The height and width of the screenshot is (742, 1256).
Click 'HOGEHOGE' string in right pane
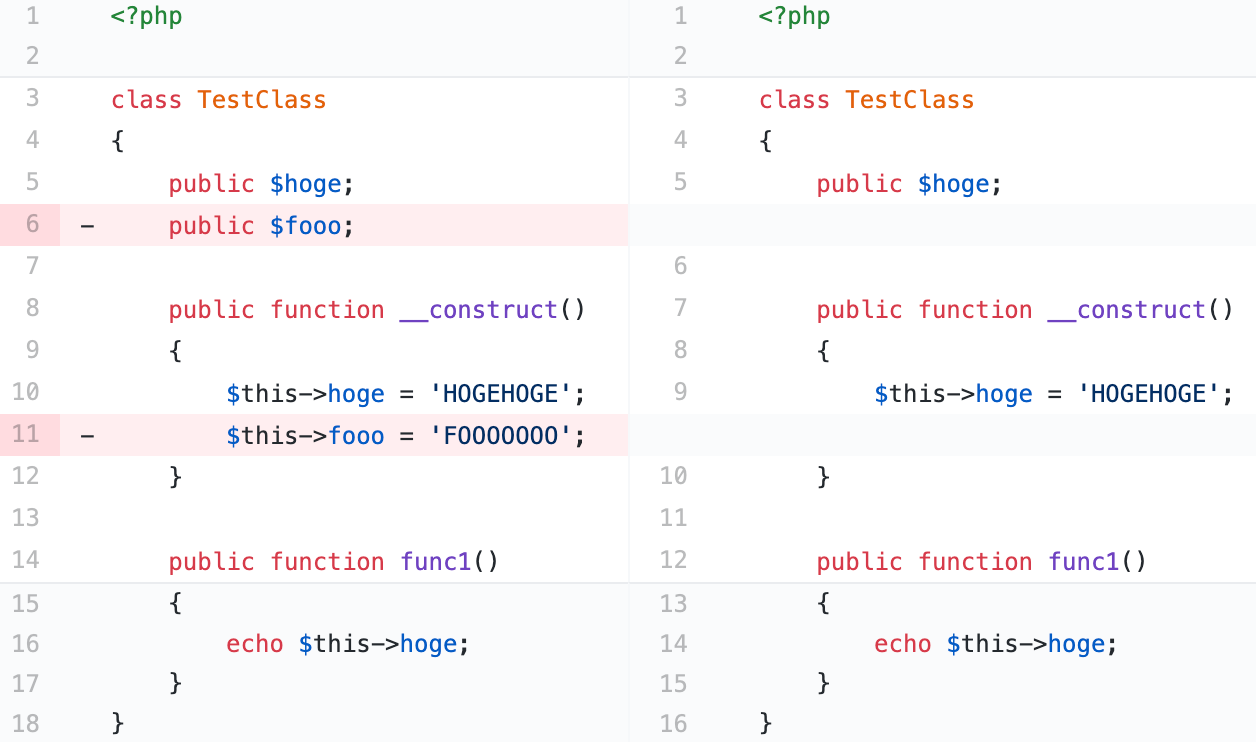click(1148, 394)
